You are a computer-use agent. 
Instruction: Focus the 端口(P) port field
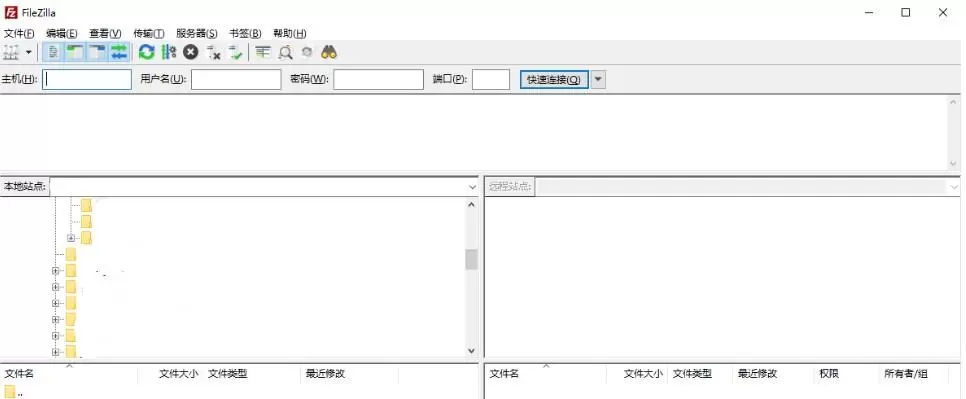(491, 79)
